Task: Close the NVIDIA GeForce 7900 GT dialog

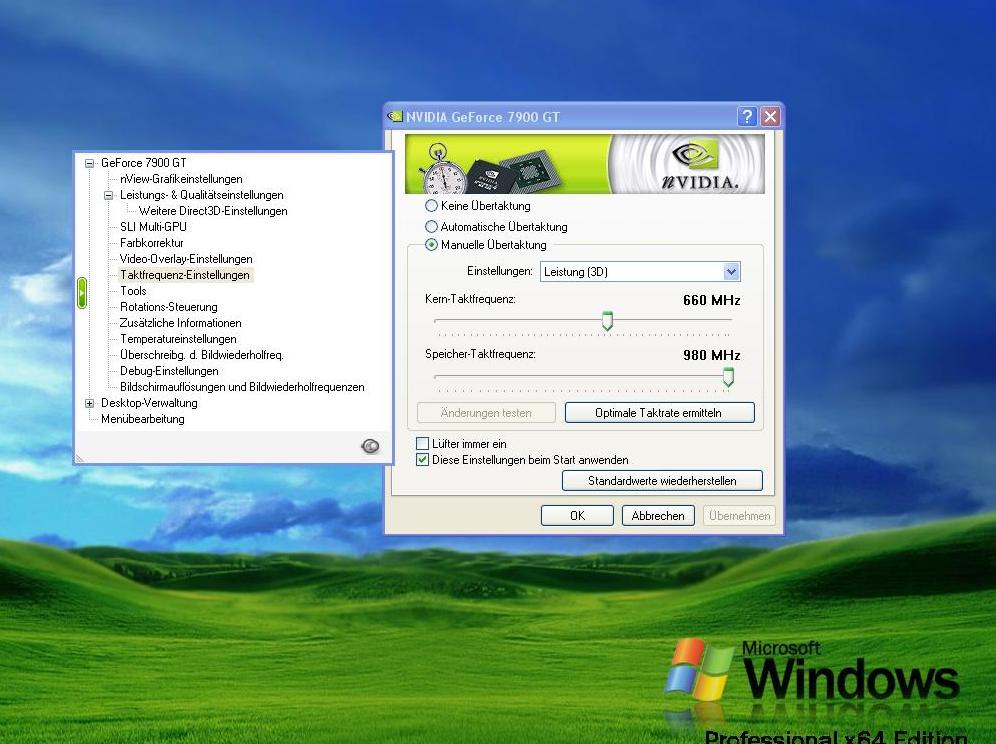Action: 770,116
